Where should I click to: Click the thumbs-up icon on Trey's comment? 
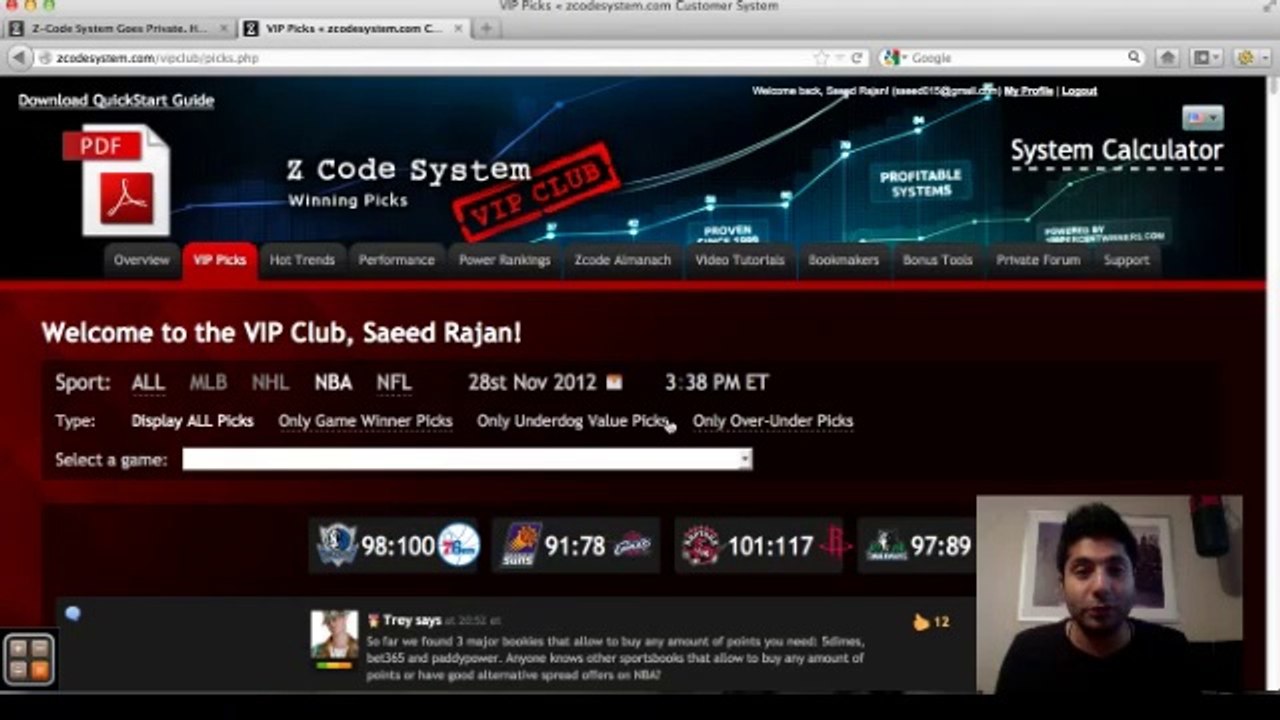click(921, 622)
